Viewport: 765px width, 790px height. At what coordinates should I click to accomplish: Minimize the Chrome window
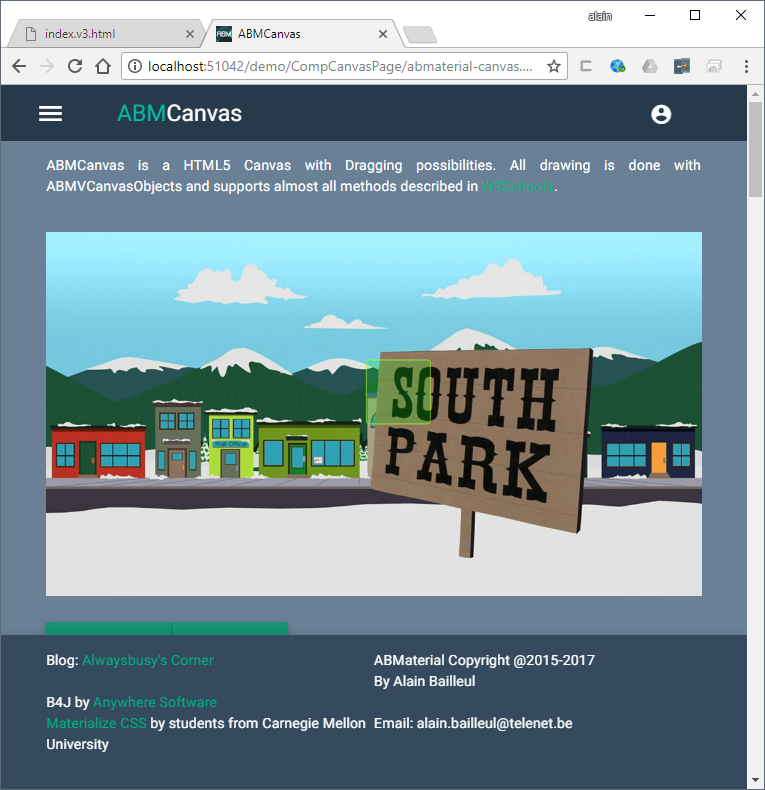[x=650, y=15]
